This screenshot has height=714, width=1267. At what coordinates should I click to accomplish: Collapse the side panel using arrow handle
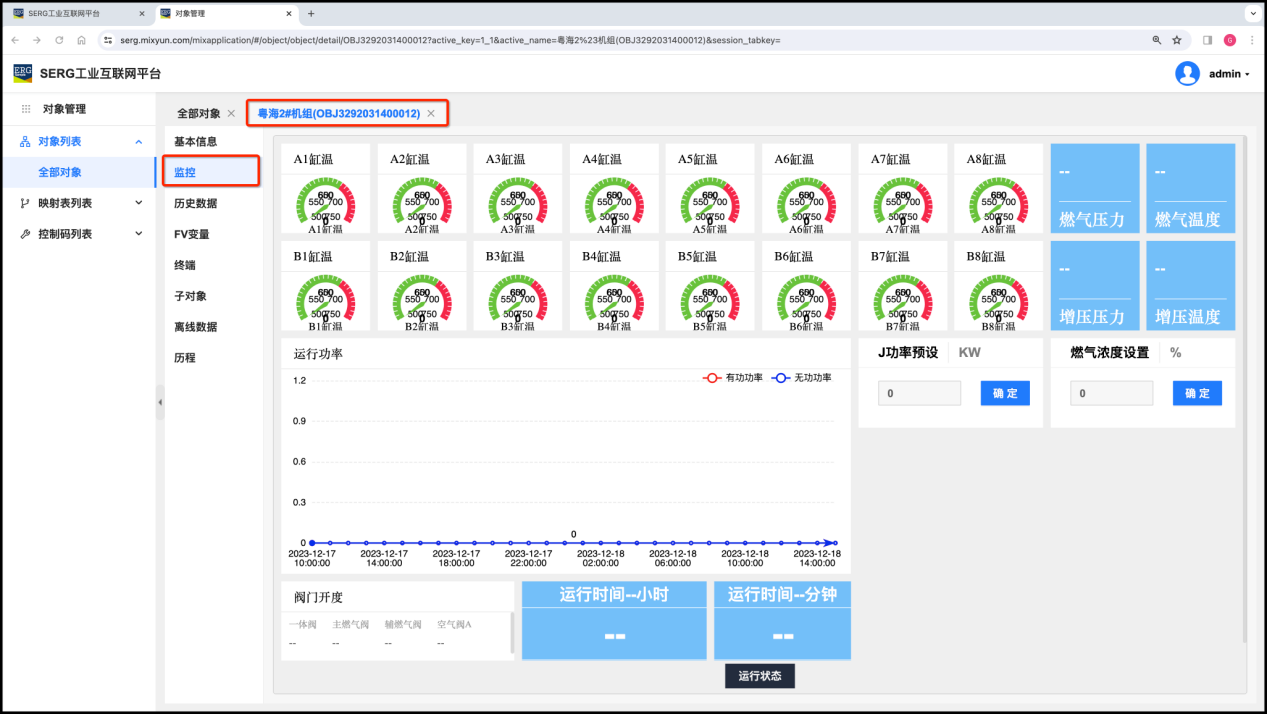tap(160, 402)
